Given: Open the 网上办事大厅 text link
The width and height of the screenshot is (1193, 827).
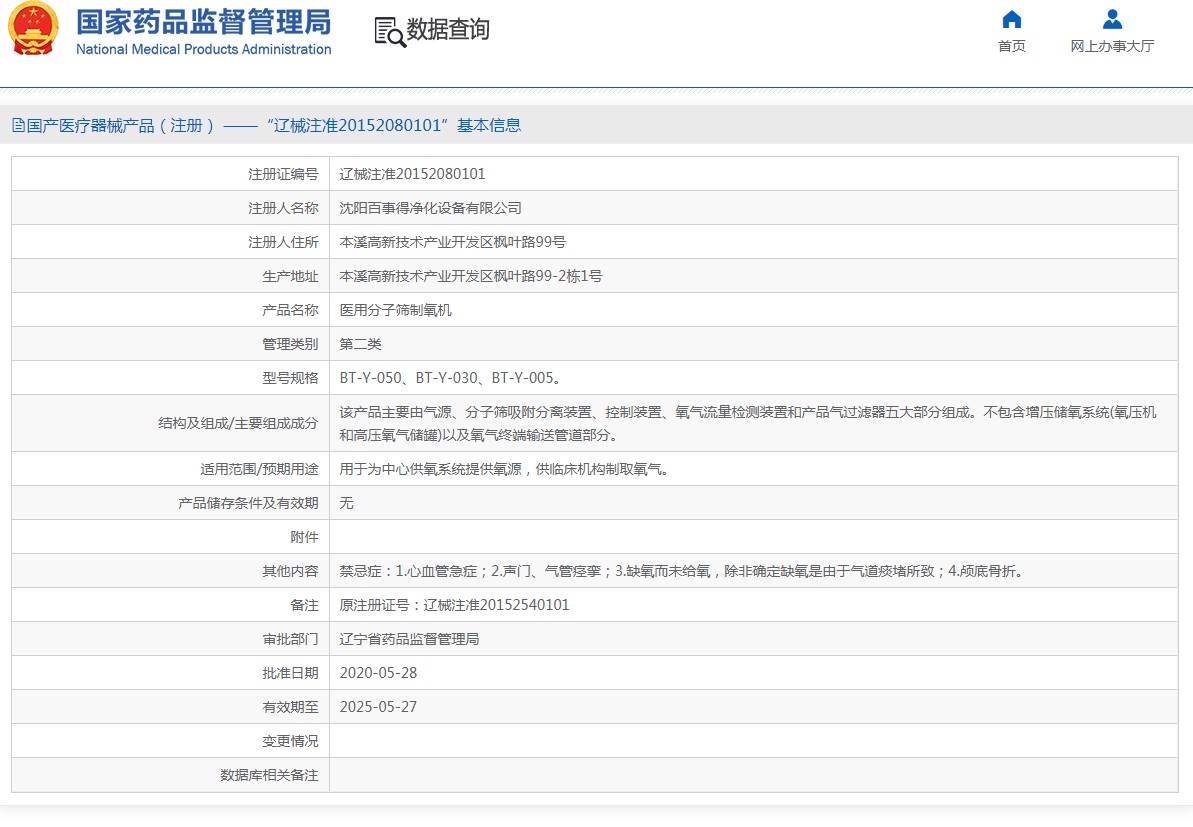Looking at the screenshot, I should 1112,46.
